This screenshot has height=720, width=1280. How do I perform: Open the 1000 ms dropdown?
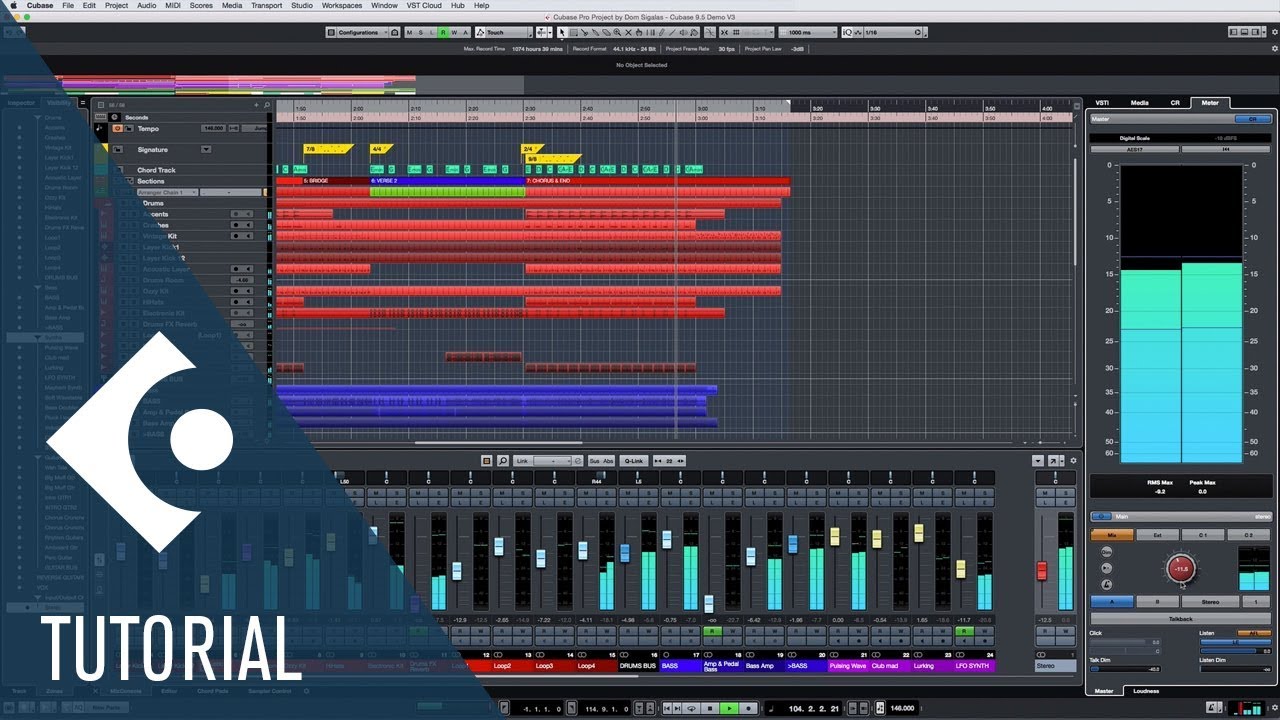(807, 32)
